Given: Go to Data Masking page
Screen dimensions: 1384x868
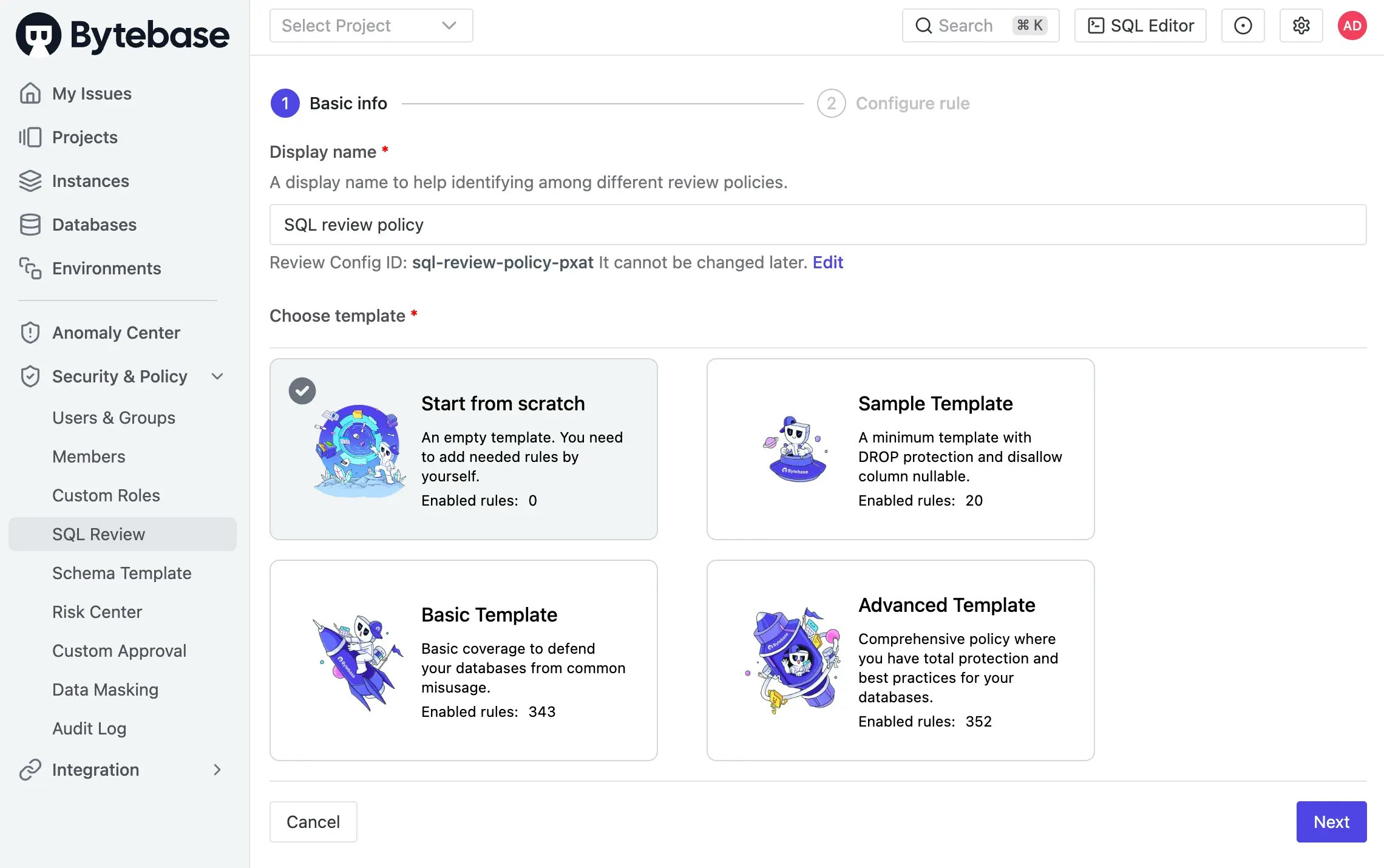Looking at the screenshot, I should click(105, 690).
